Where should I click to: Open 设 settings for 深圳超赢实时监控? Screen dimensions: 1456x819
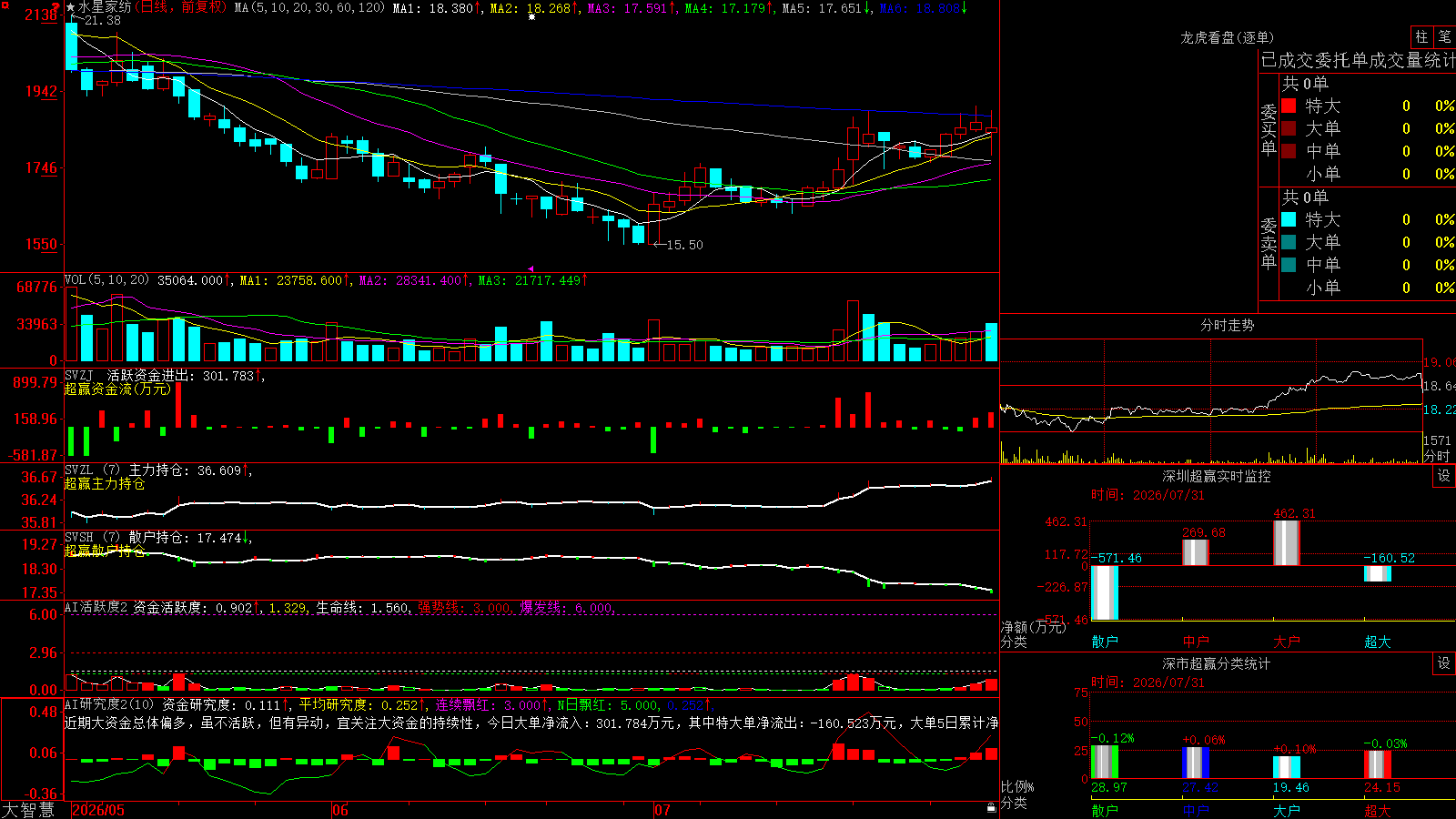click(1443, 476)
